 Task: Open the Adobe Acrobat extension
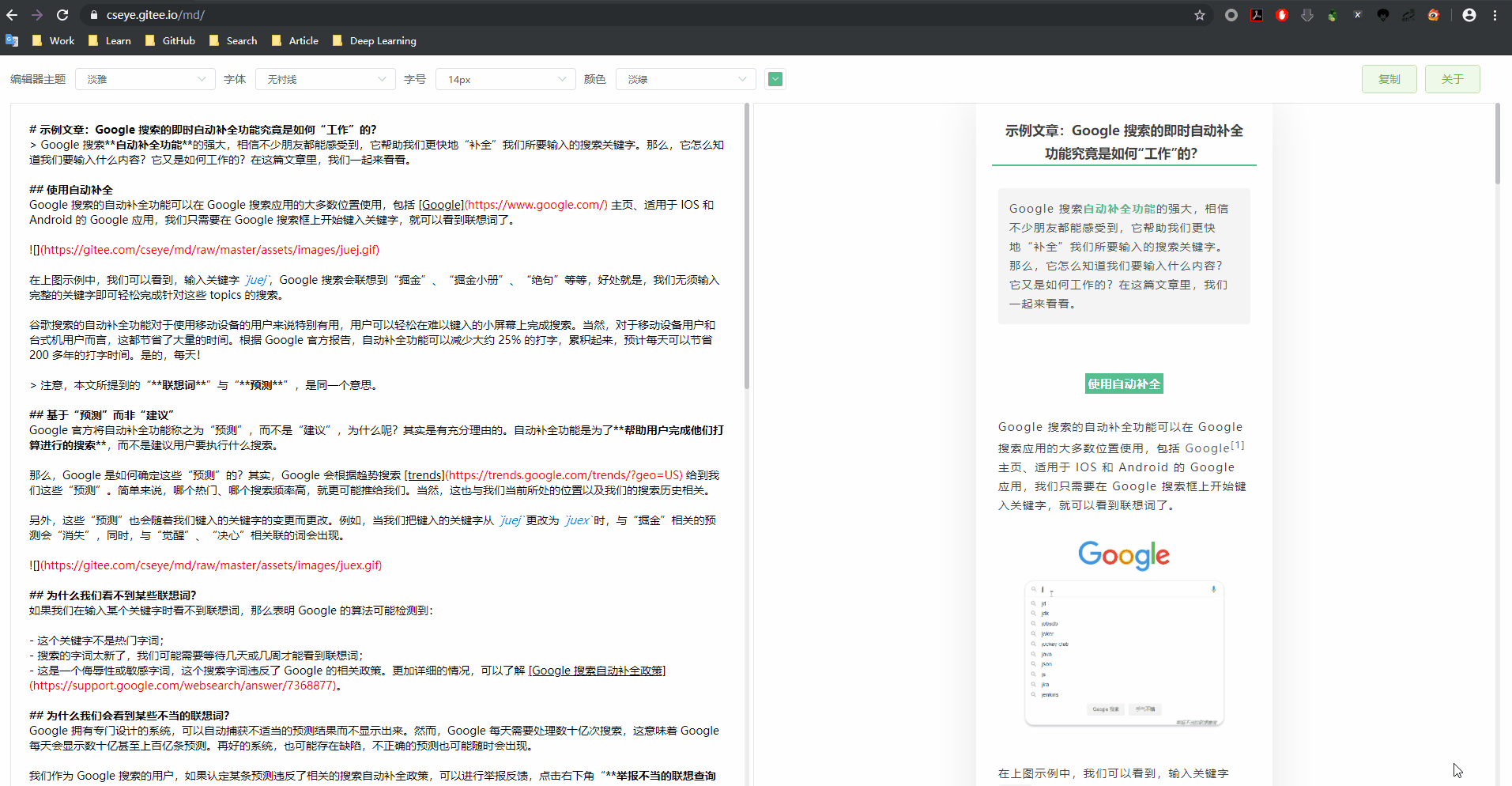1257,15
